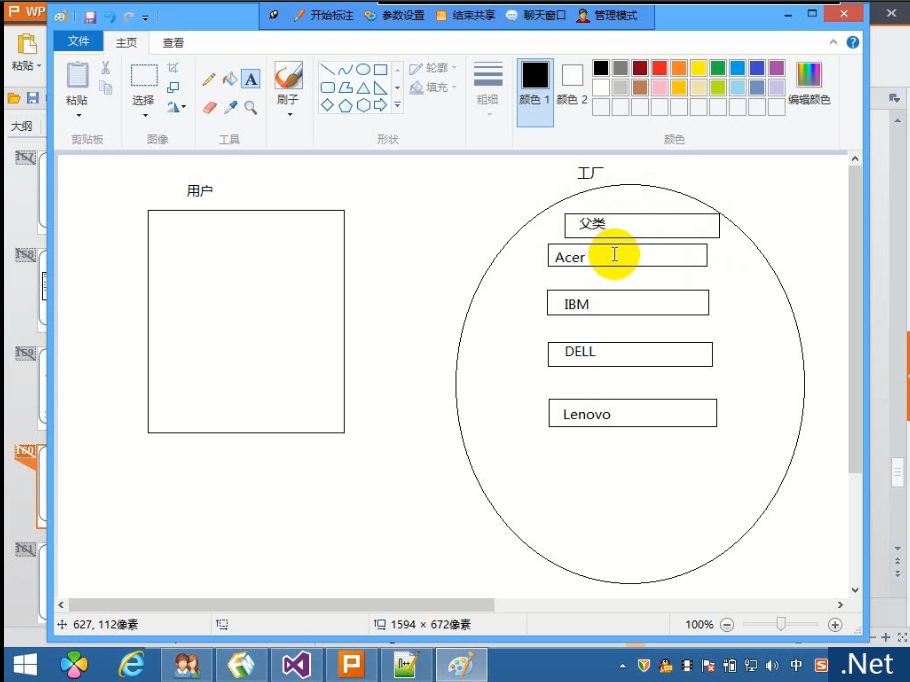
Task: Pick the red color swatch
Action: tap(659, 68)
